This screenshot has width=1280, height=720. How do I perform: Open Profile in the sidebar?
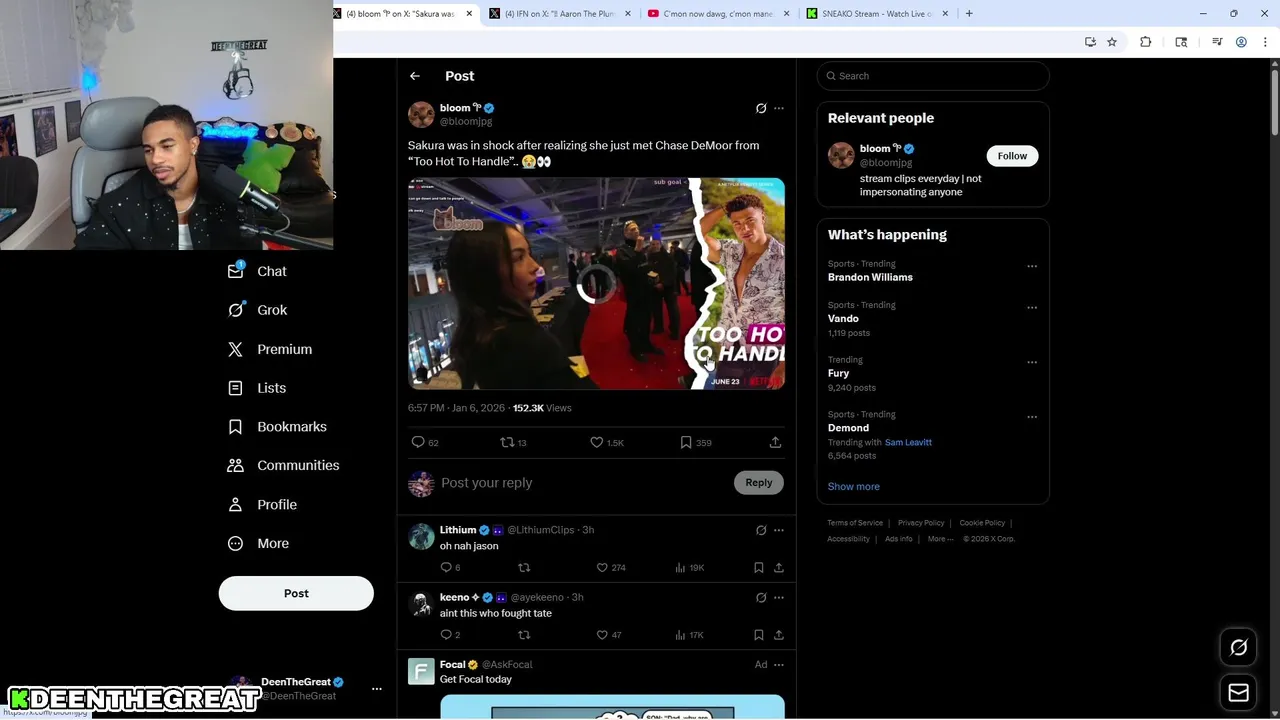261,504
